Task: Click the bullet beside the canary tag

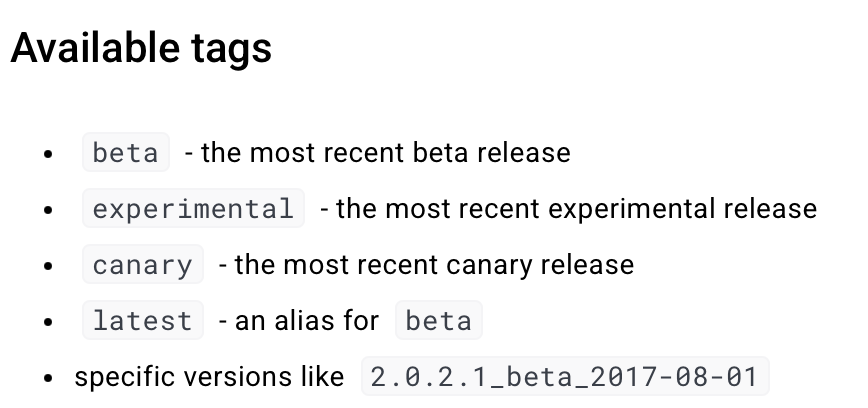Action: click(48, 266)
